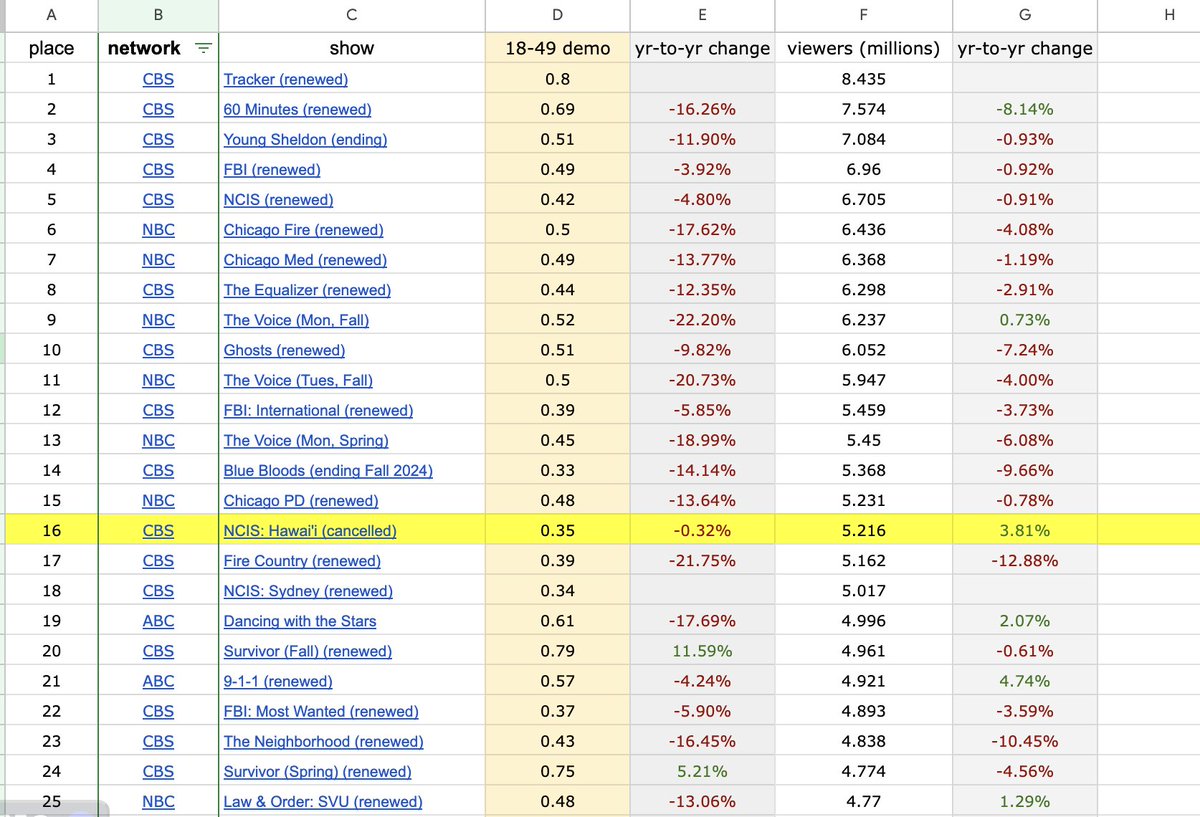The width and height of the screenshot is (1200, 817).
Task: Open NCIS: Sydney (renewed) link
Action: [x=308, y=591]
